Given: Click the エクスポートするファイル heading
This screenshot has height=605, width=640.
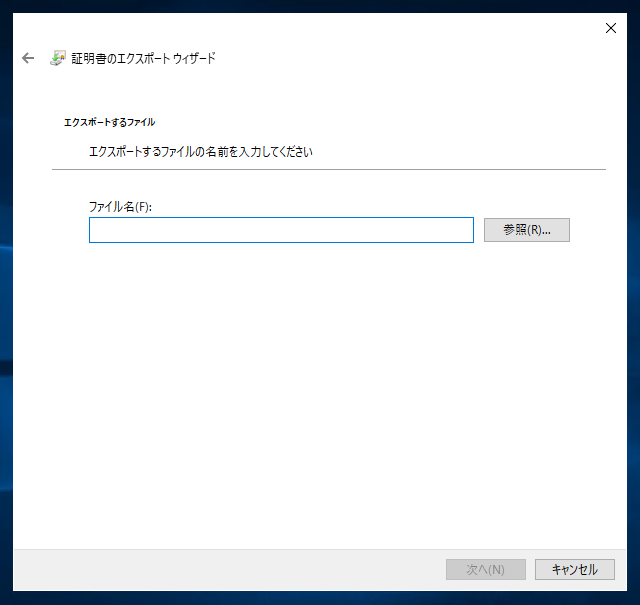Looking at the screenshot, I should coord(109,122).
